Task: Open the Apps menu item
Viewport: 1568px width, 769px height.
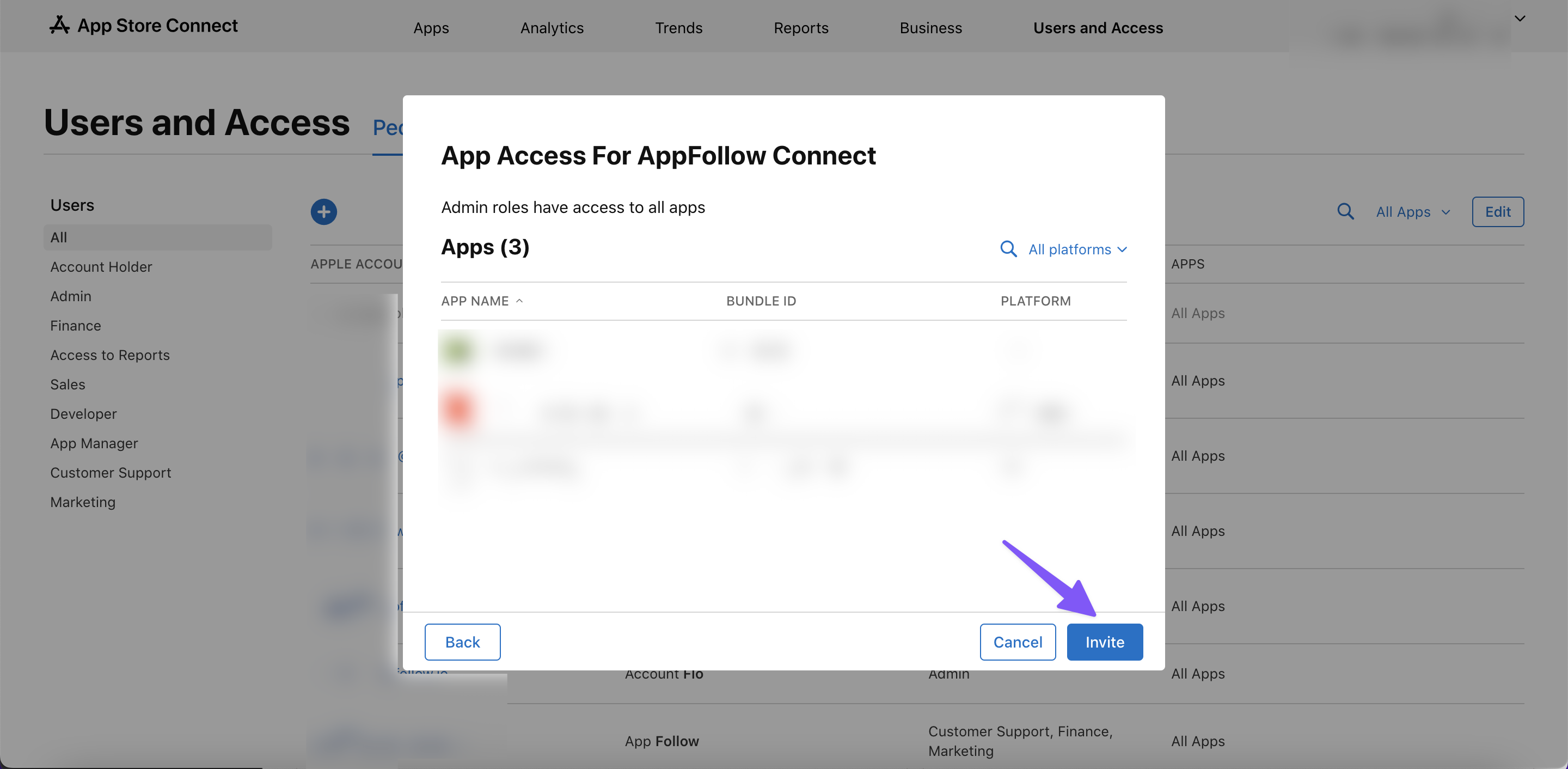Action: (x=431, y=28)
